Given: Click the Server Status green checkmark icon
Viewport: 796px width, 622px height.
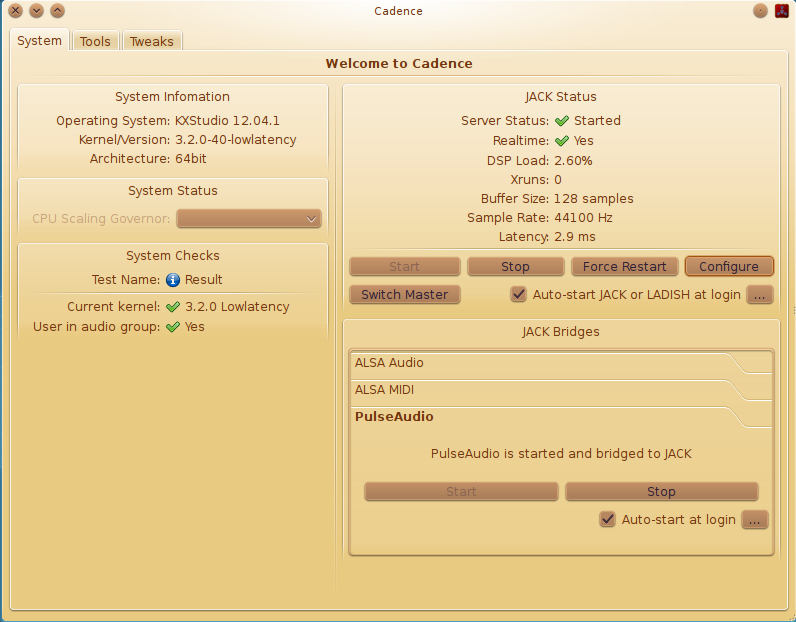Looking at the screenshot, I should click(x=561, y=121).
